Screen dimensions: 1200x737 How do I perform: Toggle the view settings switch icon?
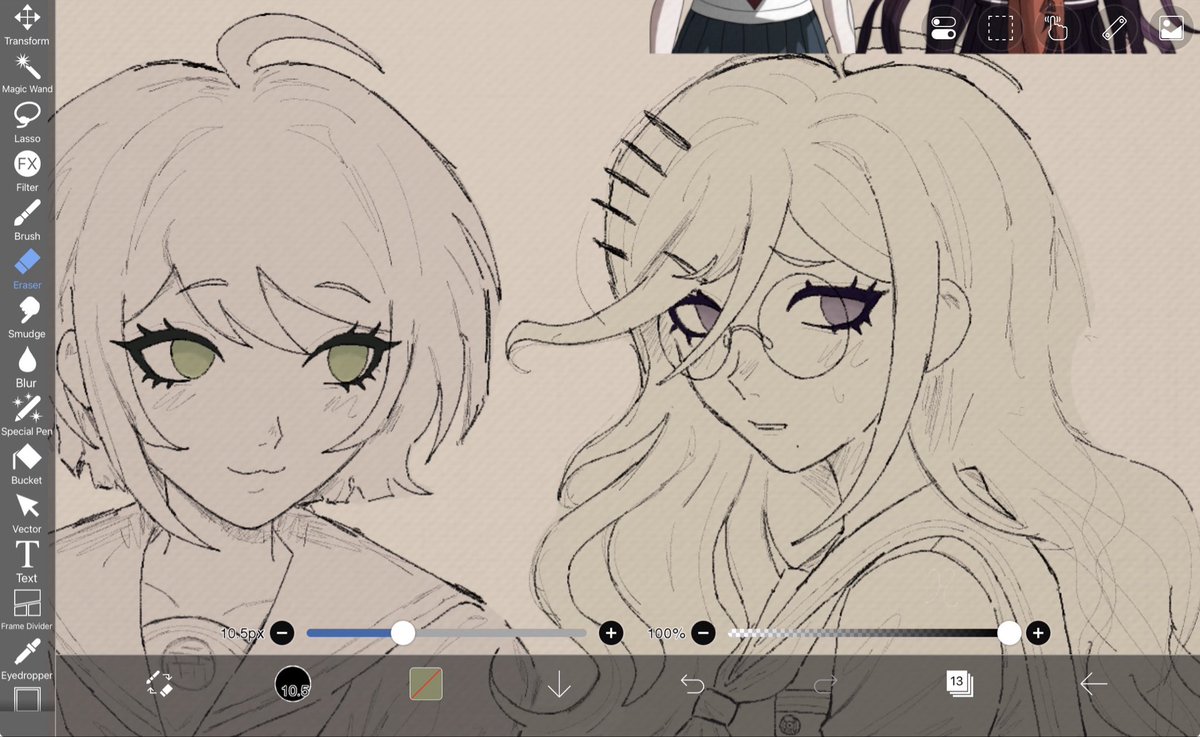tap(943, 28)
